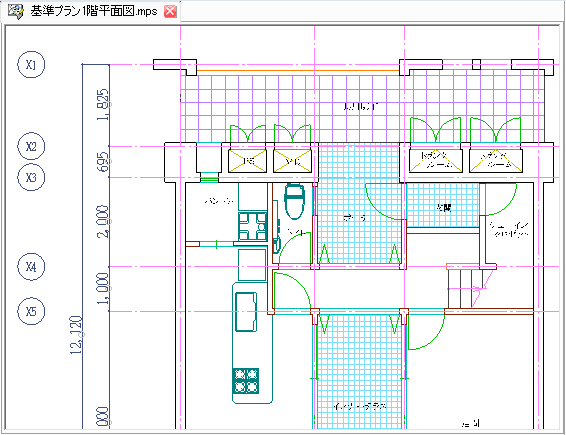566x435 pixels.
Task: Close the 基準プラン1階平面図.mps tab
Action: [170, 12]
